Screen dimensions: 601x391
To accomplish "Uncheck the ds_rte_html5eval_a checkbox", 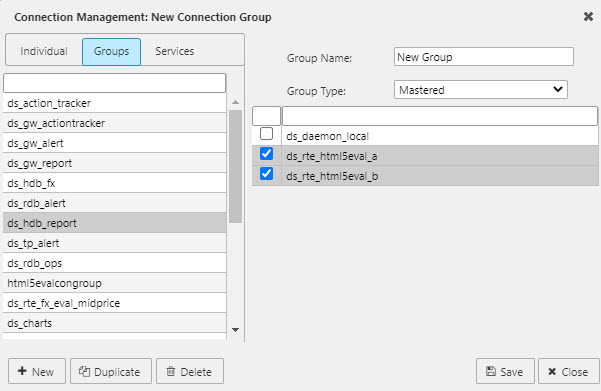I will 266,154.
